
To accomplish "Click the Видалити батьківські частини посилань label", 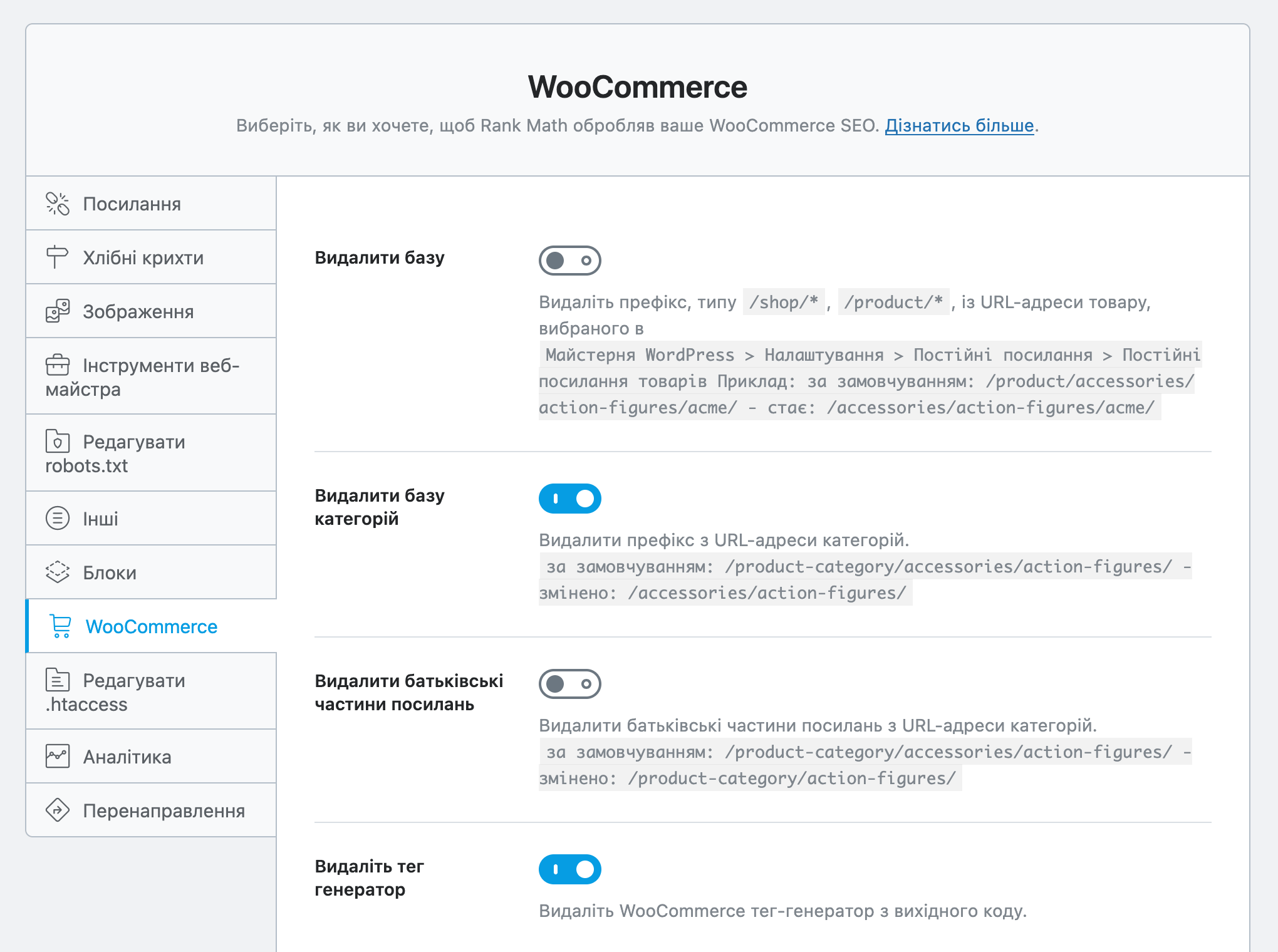I will pos(409,692).
